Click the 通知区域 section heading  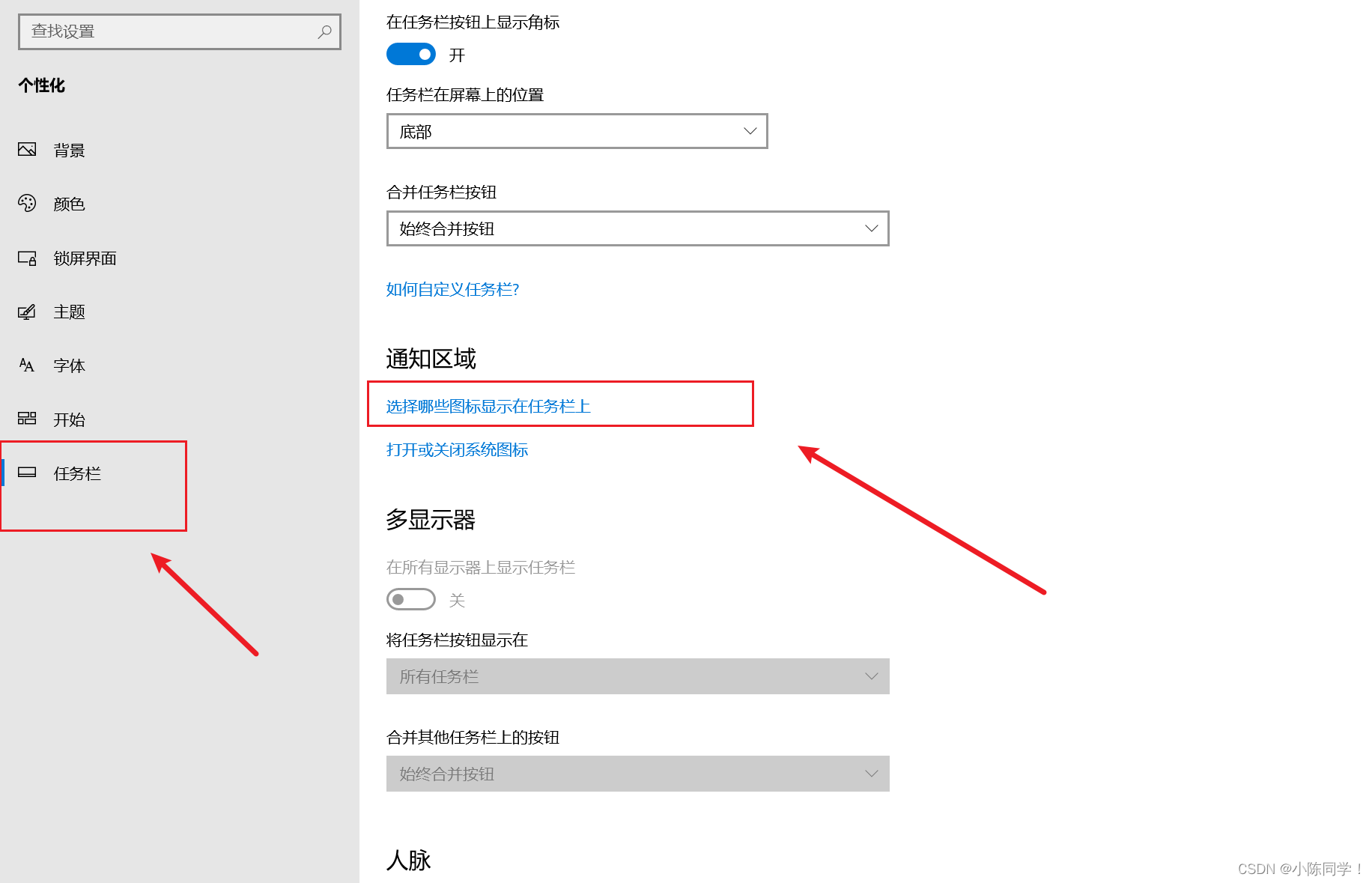(431, 359)
